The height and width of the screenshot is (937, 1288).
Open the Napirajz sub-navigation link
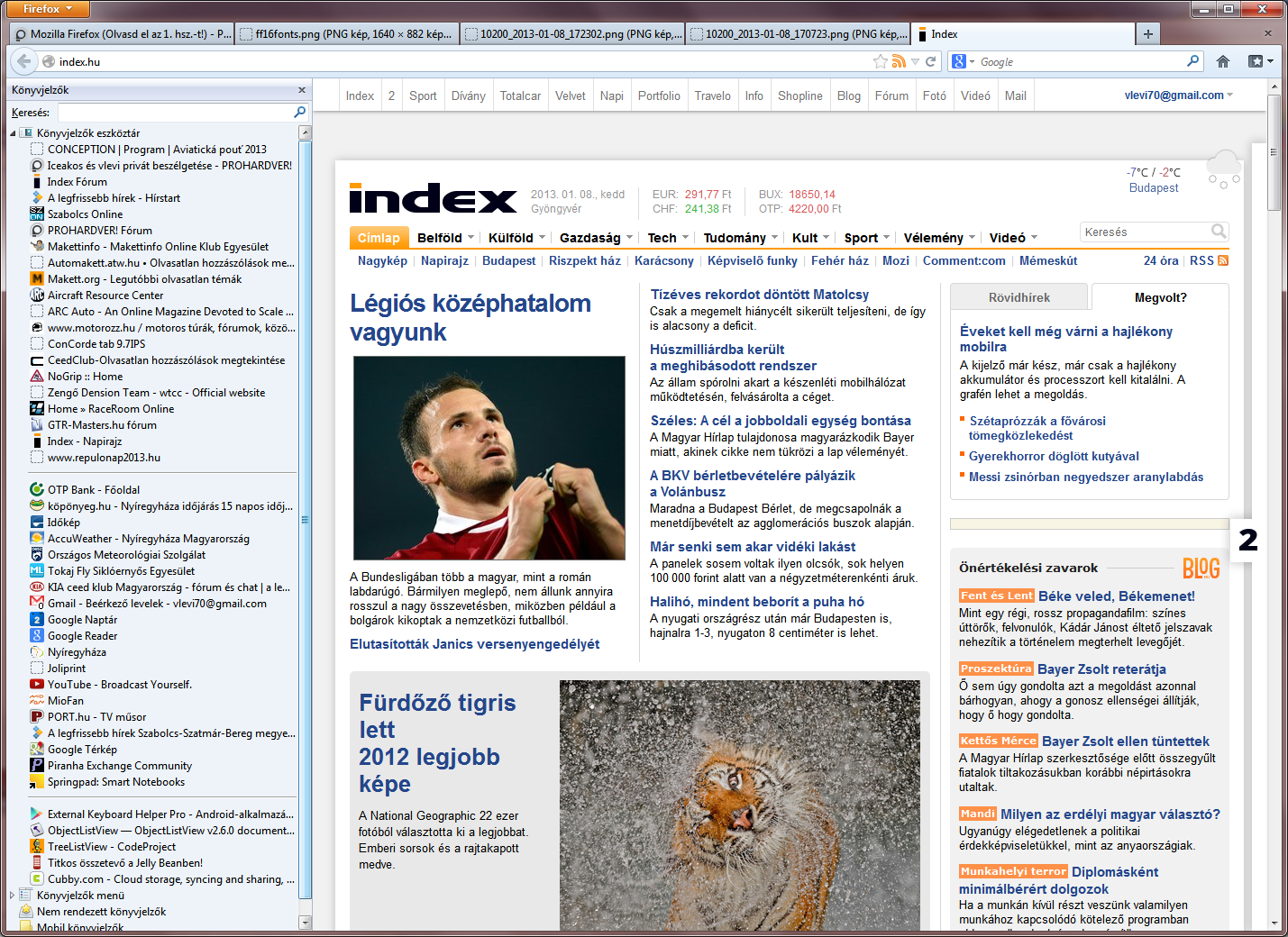444,260
